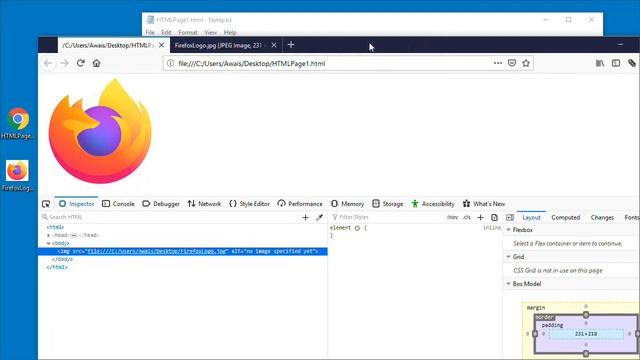This screenshot has height=360, width=640.
Task: Show the sidebars icon
Action: [616, 63]
